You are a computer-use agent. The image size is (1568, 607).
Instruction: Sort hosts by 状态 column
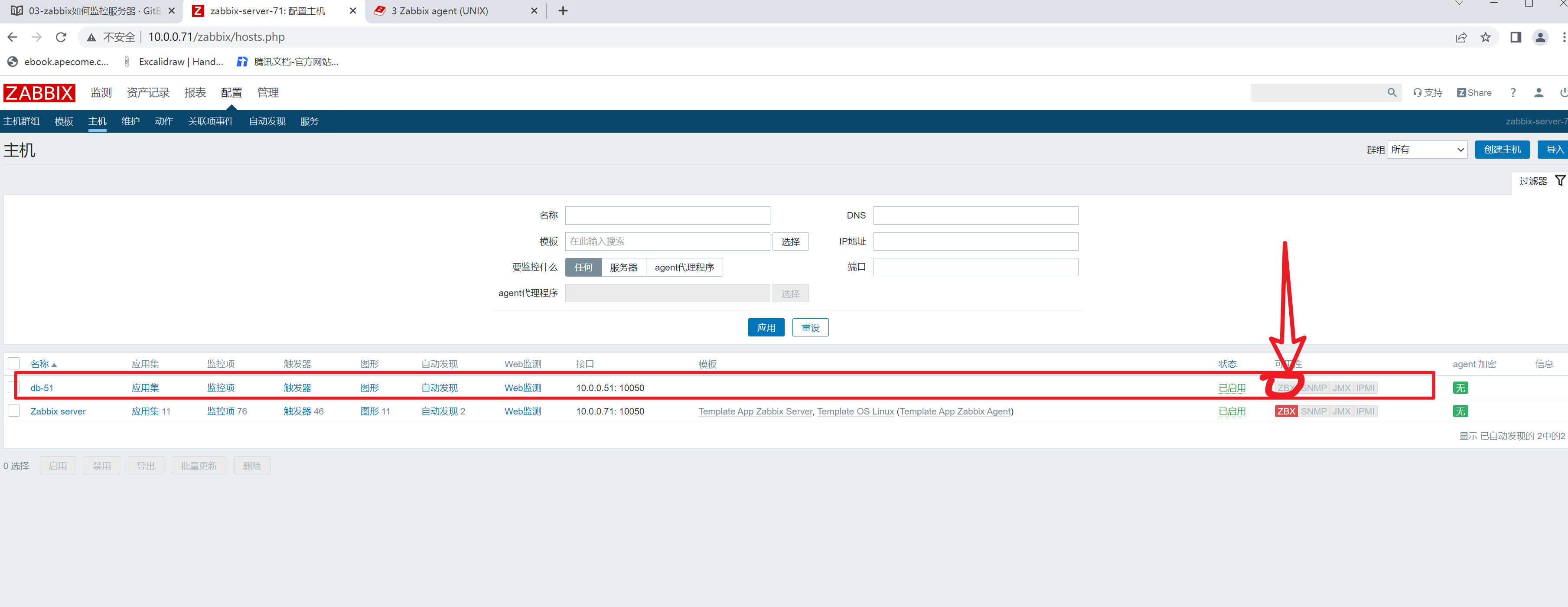(x=1227, y=364)
